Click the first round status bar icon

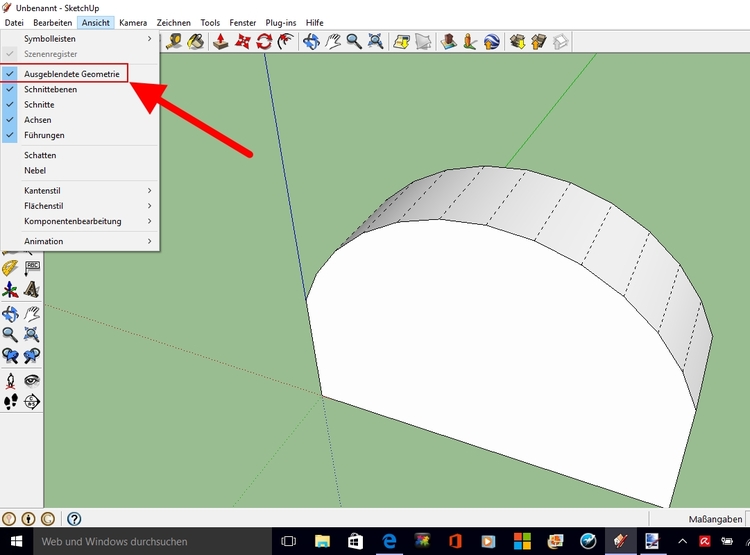(9, 519)
